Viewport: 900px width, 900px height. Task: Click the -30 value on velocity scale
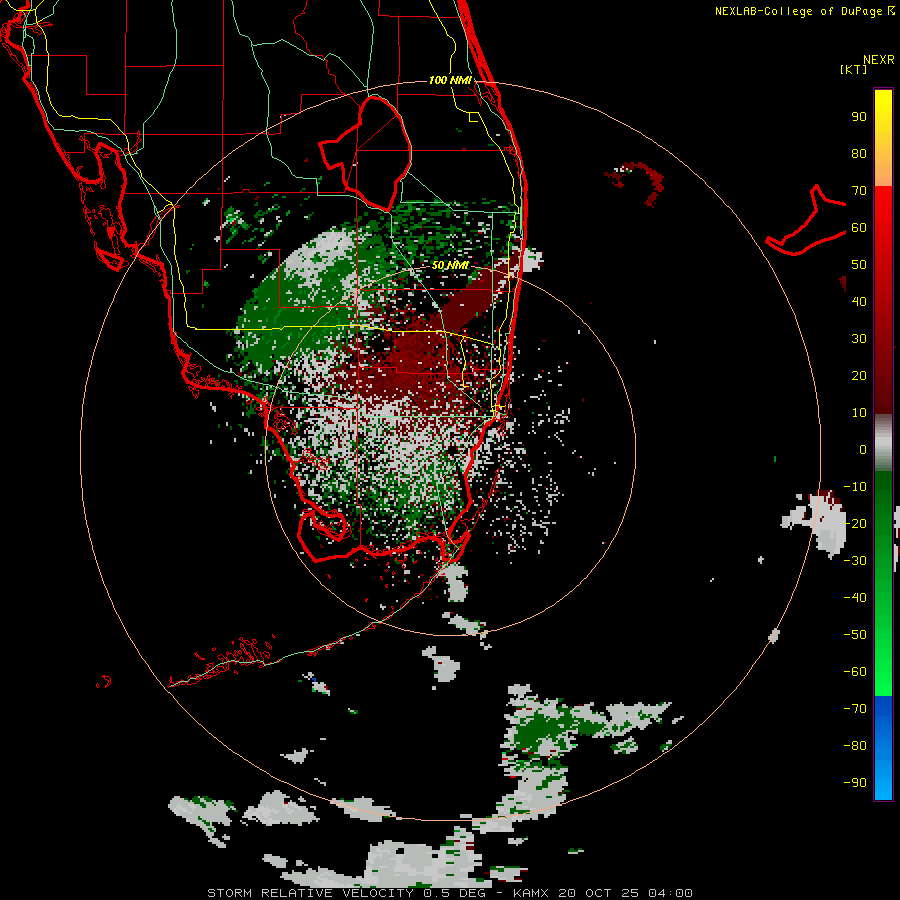pyautogui.click(x=855, y=560)
